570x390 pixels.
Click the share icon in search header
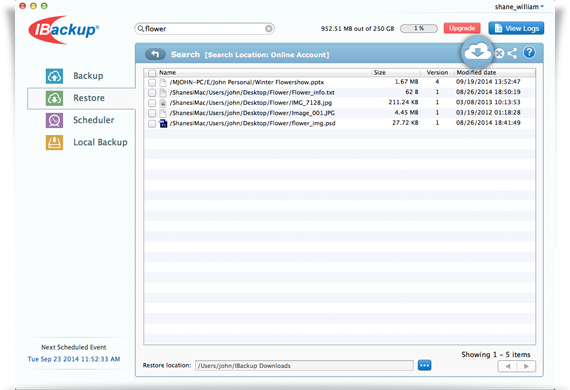pos(512,54)
